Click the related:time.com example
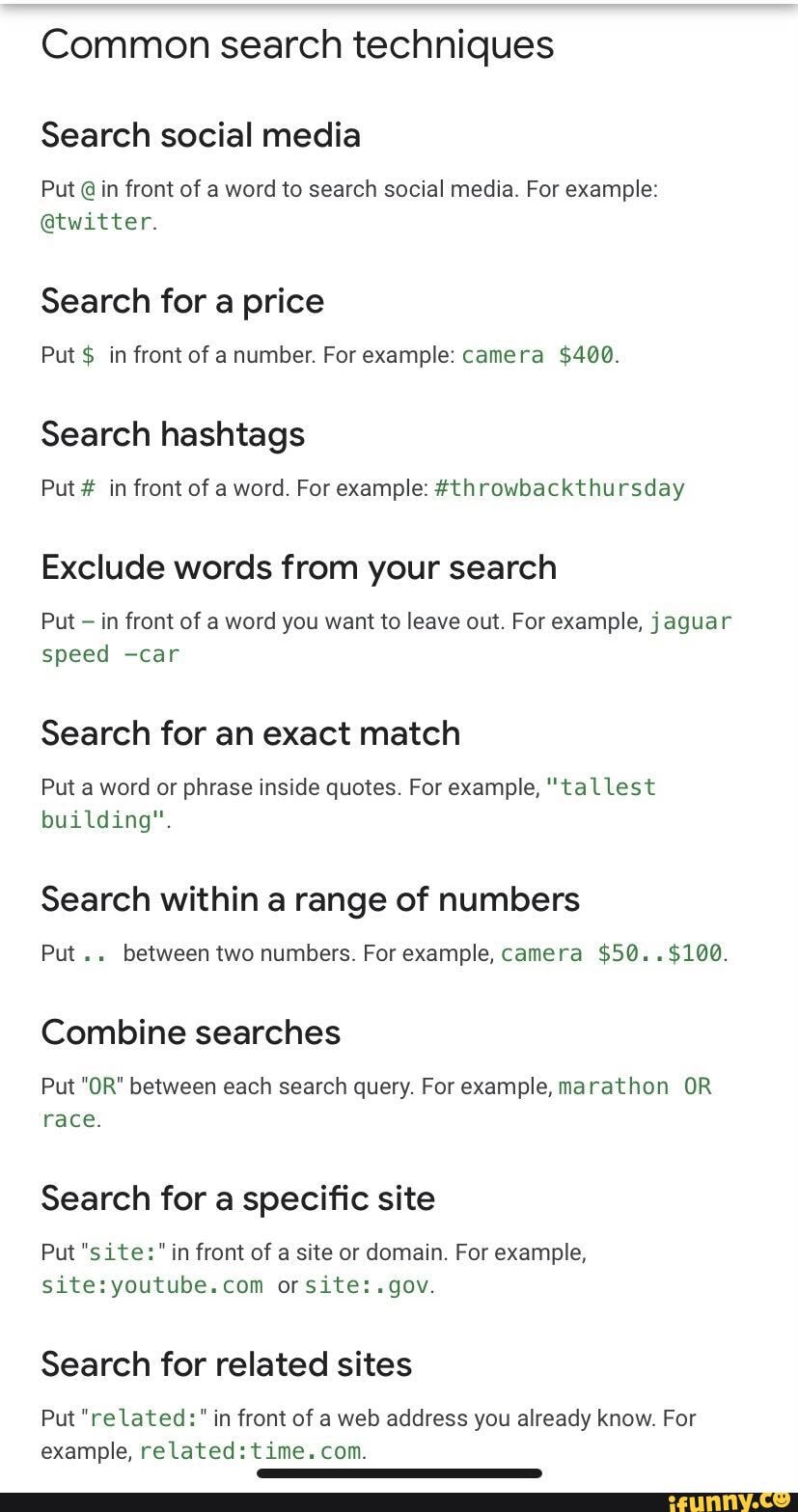Screen dimensions: 798x1512 point(251,1451)
